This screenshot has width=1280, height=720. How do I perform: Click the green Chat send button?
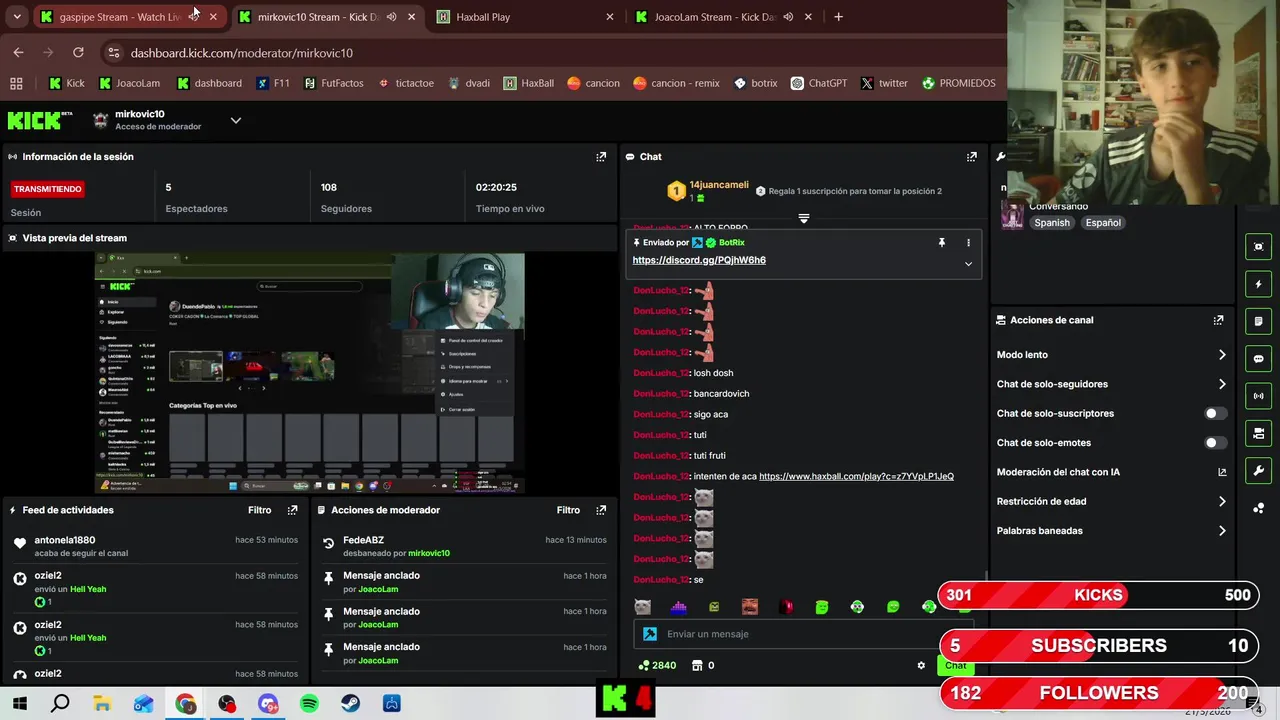[x=956, y=665]
